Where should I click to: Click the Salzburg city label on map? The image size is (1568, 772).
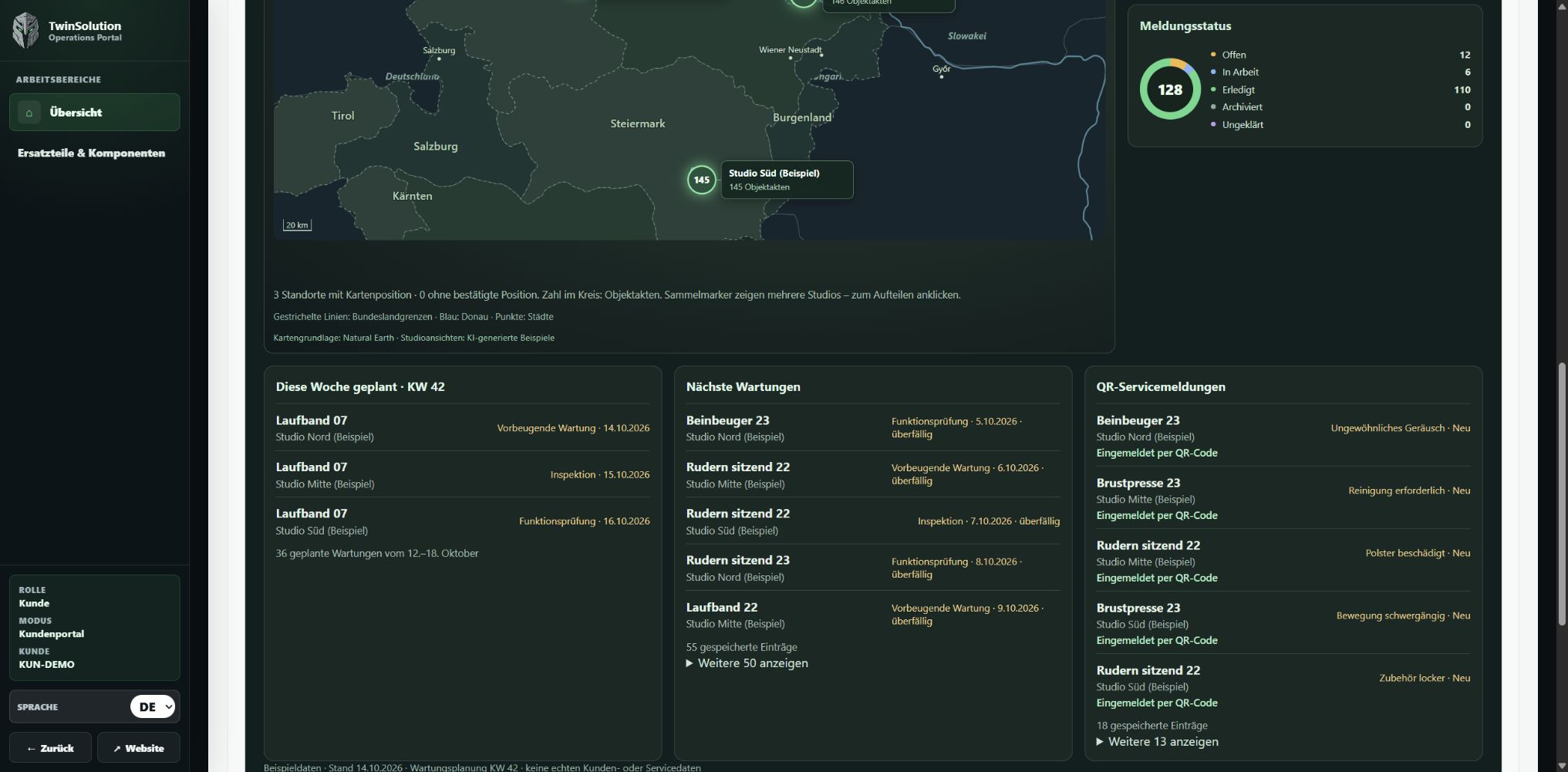(x=439, y=50)
